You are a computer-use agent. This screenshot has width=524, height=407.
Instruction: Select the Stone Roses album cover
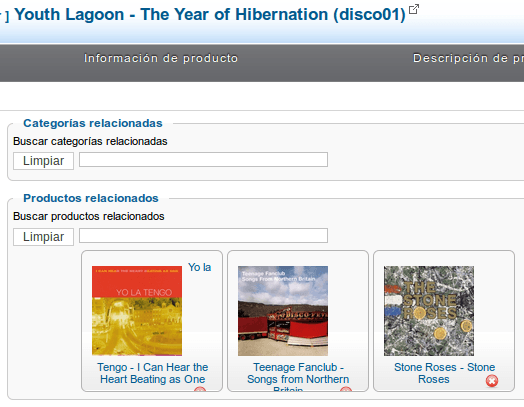point(429,311)
